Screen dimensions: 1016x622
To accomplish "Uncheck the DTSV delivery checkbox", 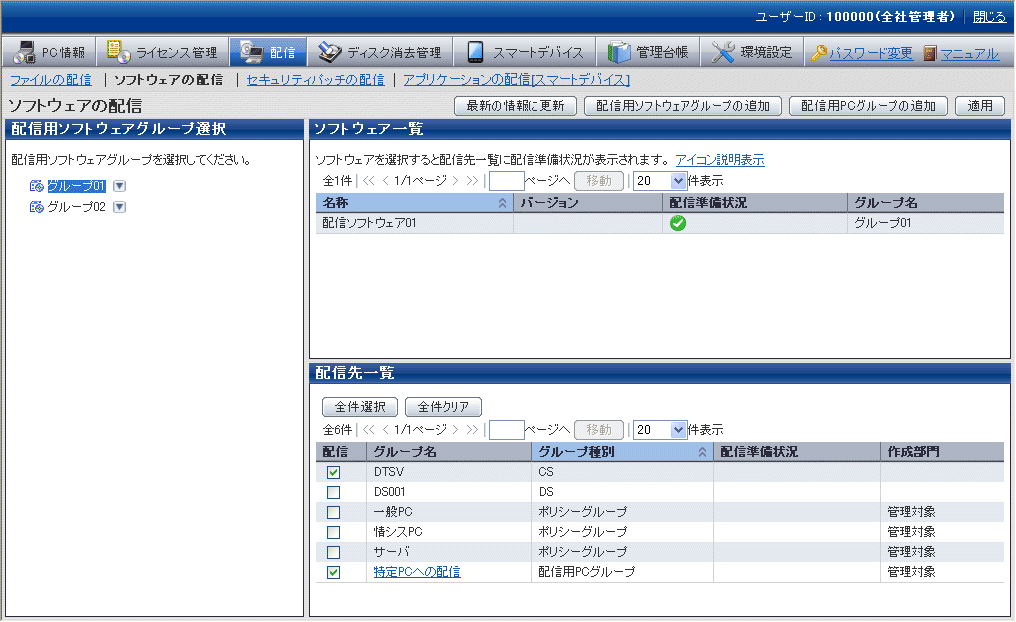I will coord(333,472).
